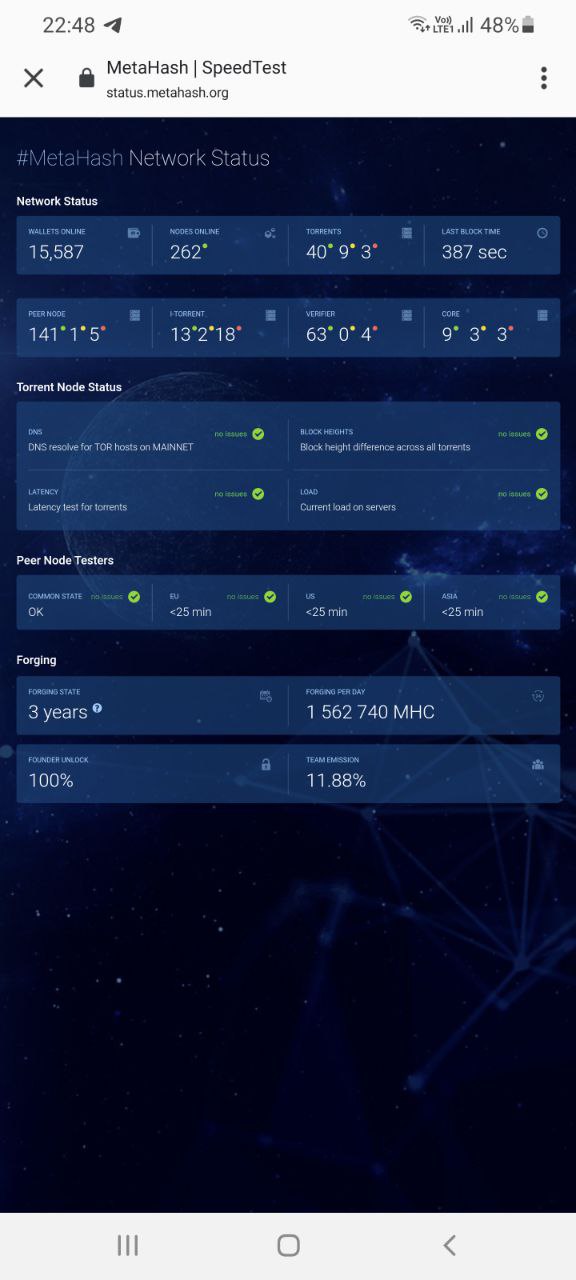Open the three-dot browser menu
The width and height of the screenshot is (576, 1280).
coord(544,78)
